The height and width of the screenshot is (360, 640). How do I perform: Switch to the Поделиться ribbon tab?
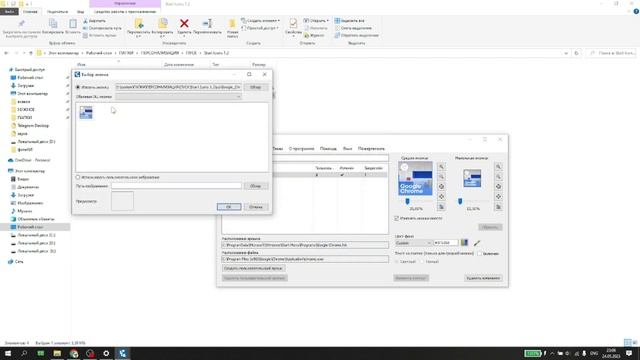click(57, 12)
